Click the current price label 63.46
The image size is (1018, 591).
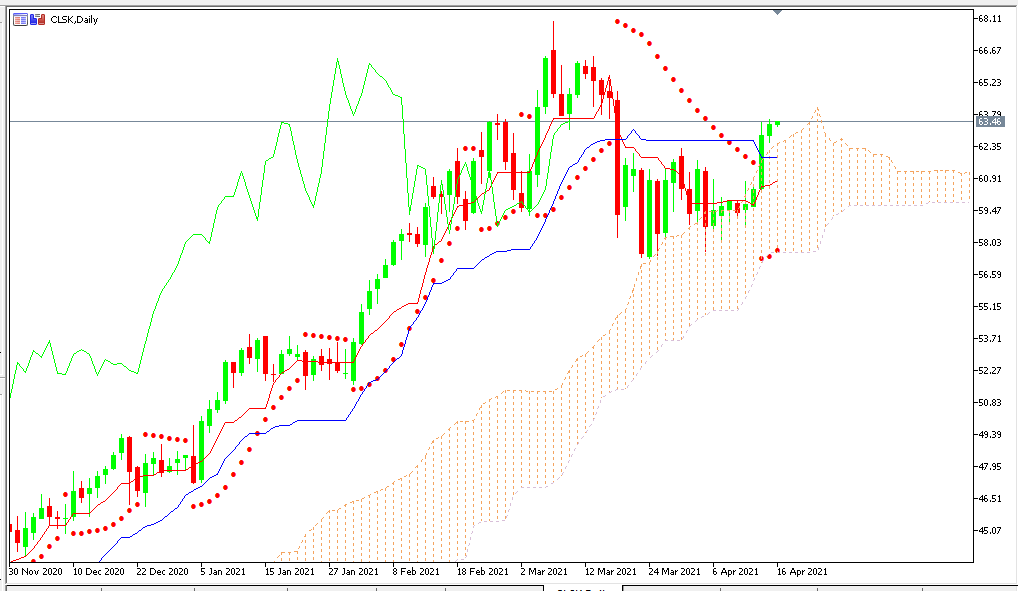(989, 121)
